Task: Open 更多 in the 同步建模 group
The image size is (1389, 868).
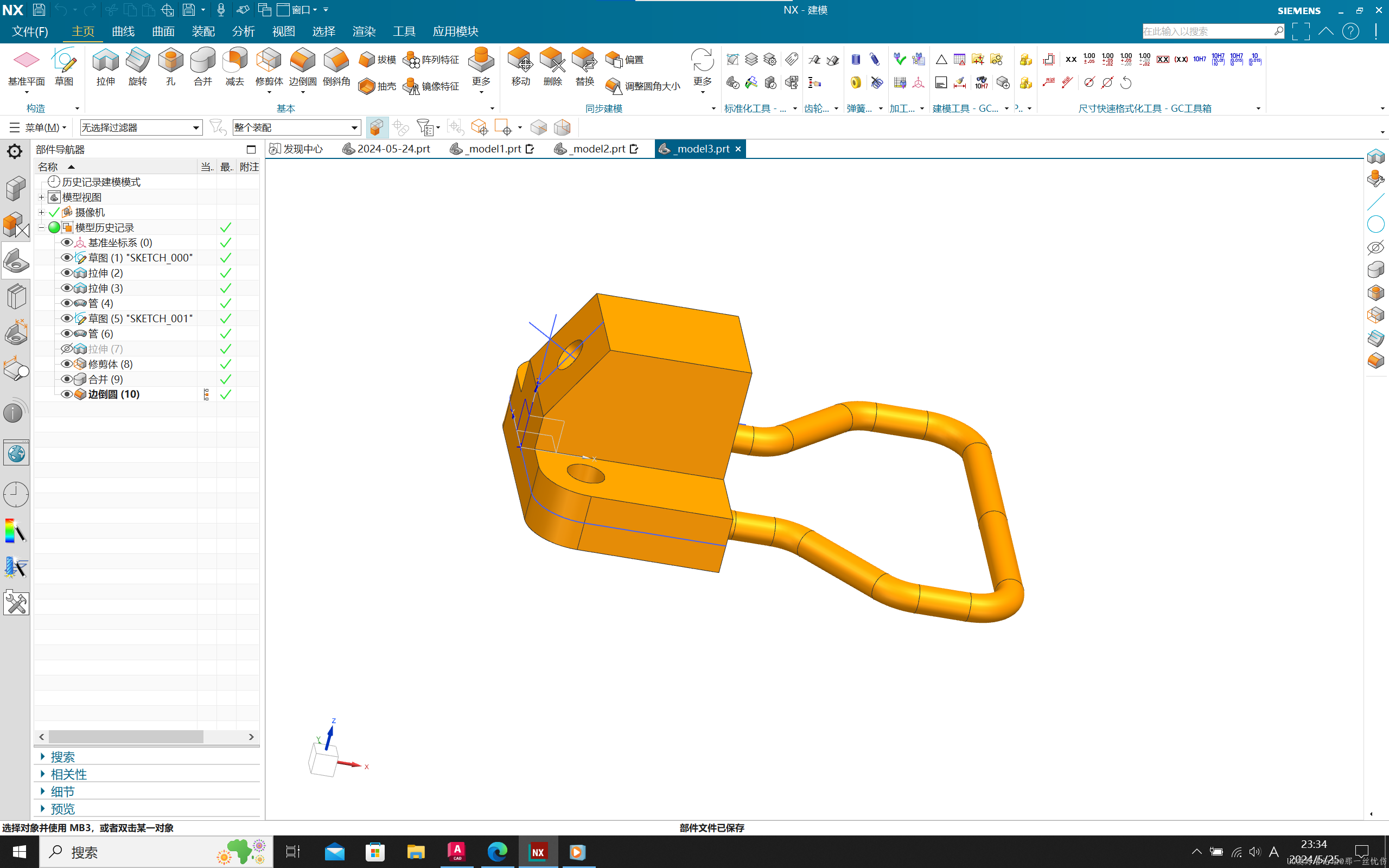Action: click(702, 70)
